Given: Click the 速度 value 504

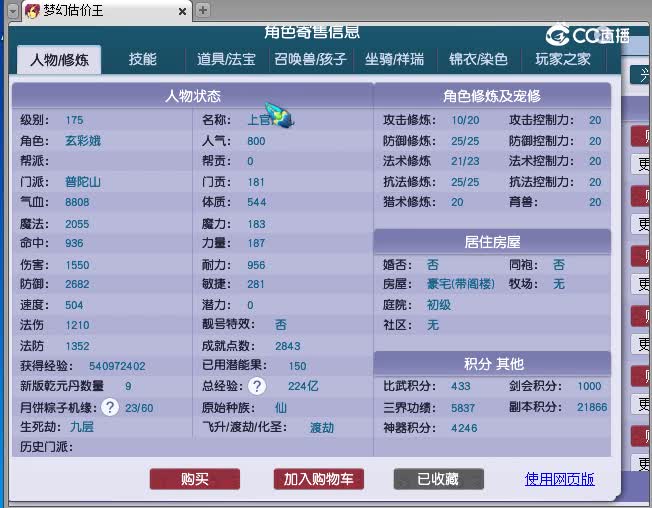Looking at the screenshot, I should pos(74,305).
